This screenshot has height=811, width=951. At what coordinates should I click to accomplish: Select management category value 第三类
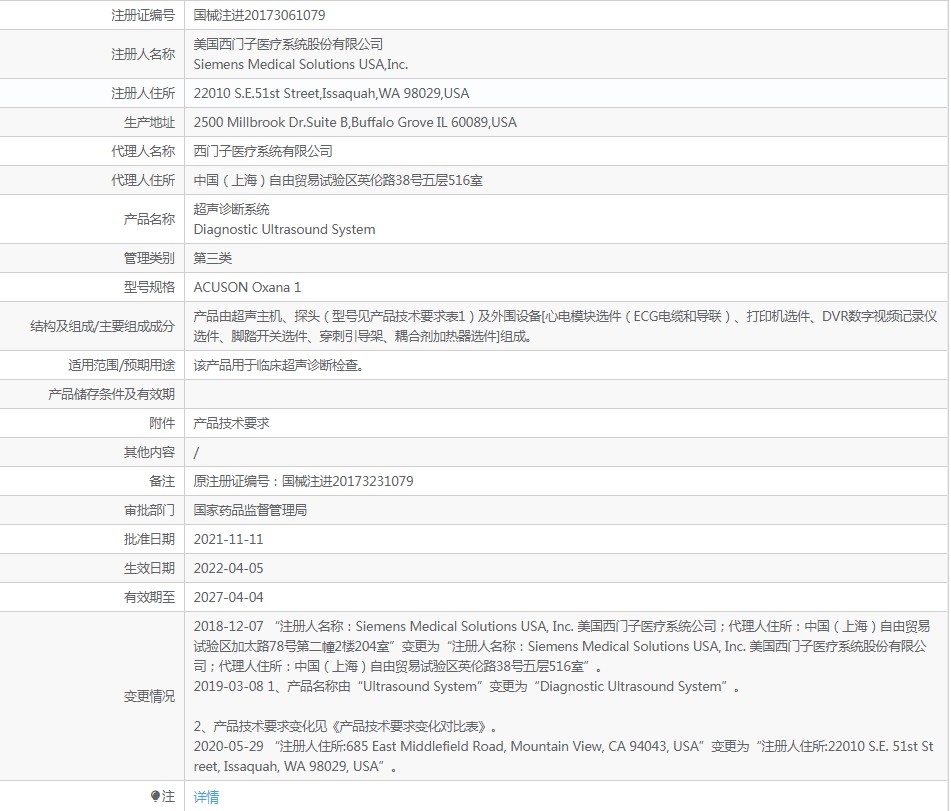click(212, 258)
